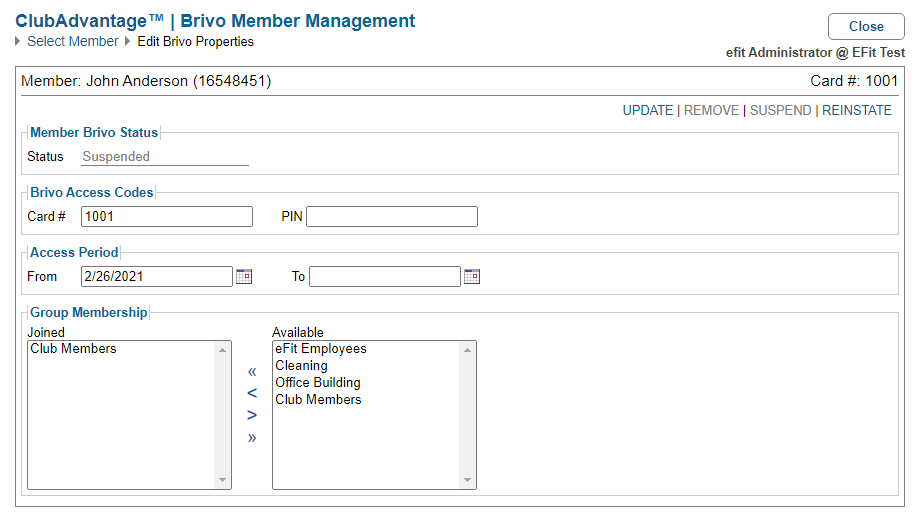This screenshot has width=920, height=516.
Task: Click the To date field
Action: click(x=385, y=276)
